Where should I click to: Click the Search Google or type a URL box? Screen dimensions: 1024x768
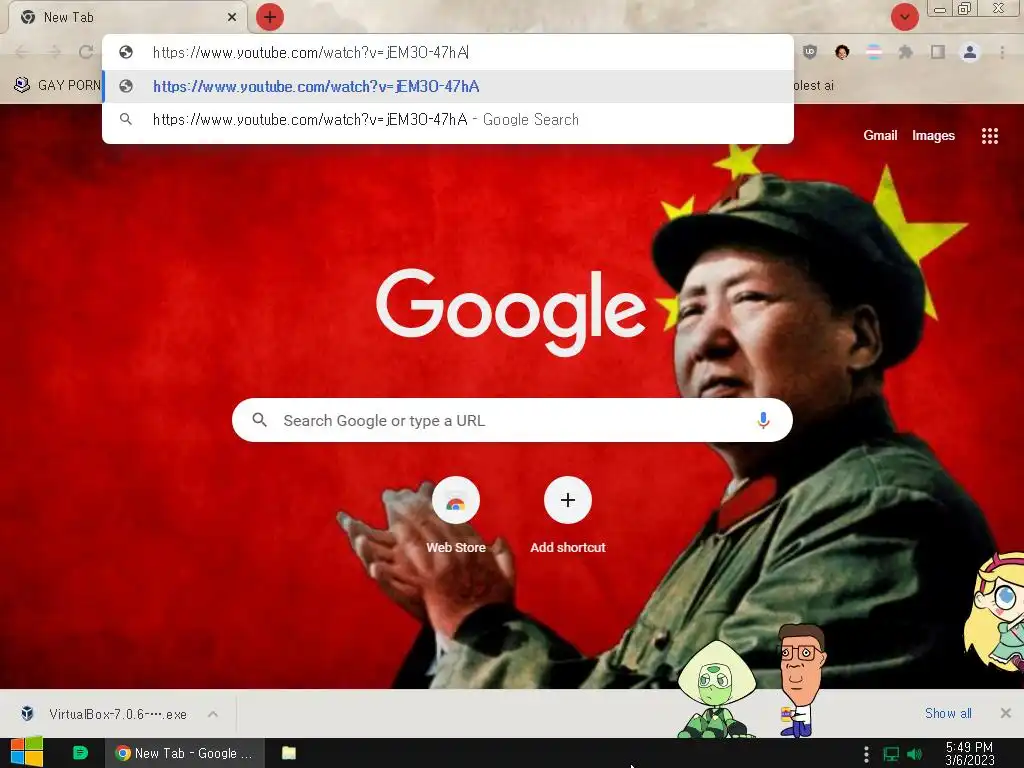(x=512, y=420)
